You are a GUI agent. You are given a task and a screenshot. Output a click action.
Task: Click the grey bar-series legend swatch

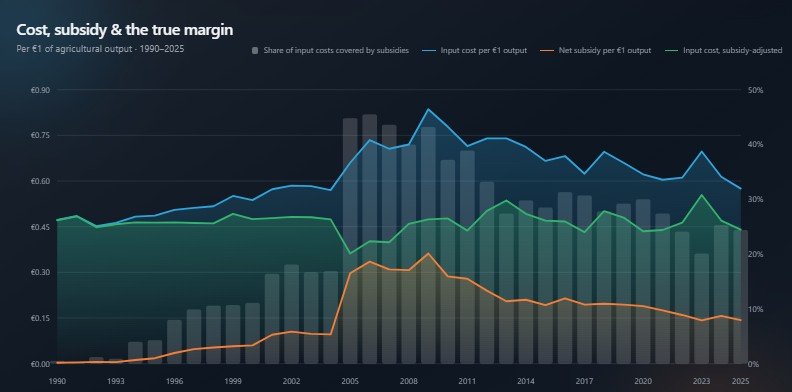[255, 51]
